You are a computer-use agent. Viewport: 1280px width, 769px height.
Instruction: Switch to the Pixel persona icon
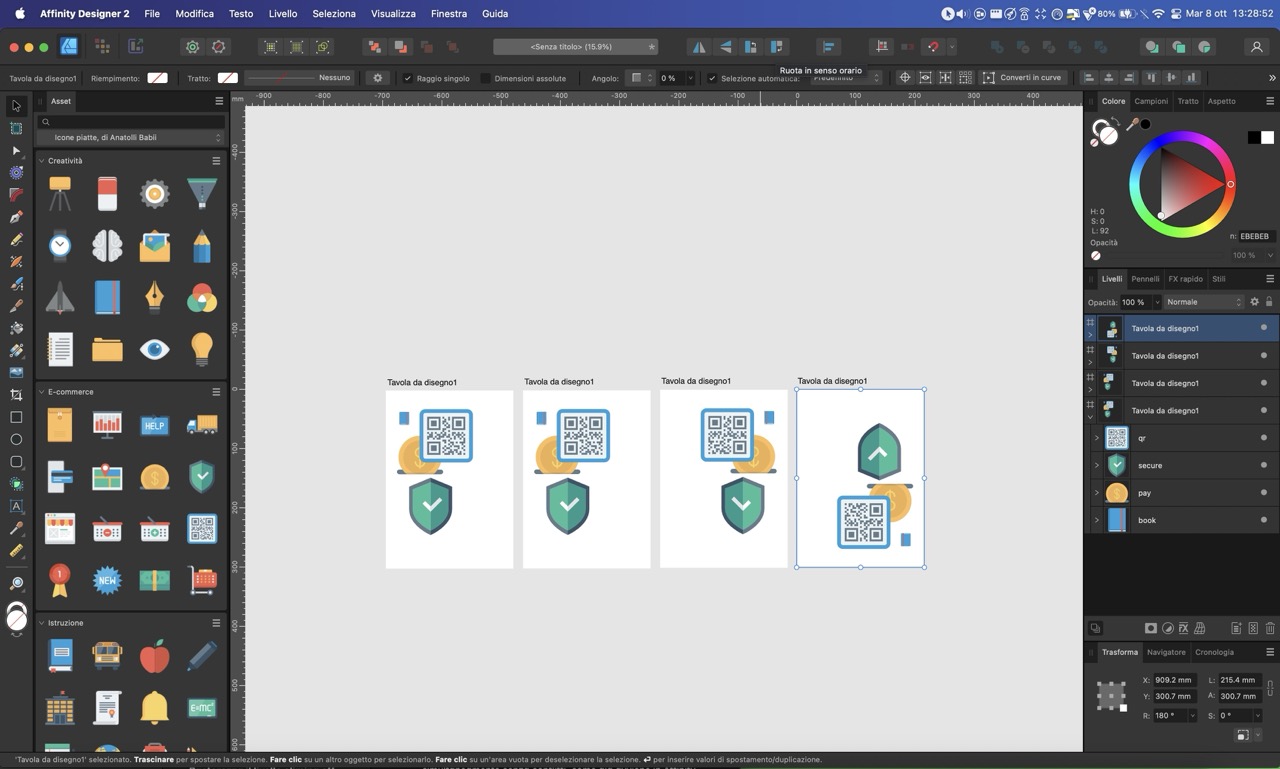(102, 47)
